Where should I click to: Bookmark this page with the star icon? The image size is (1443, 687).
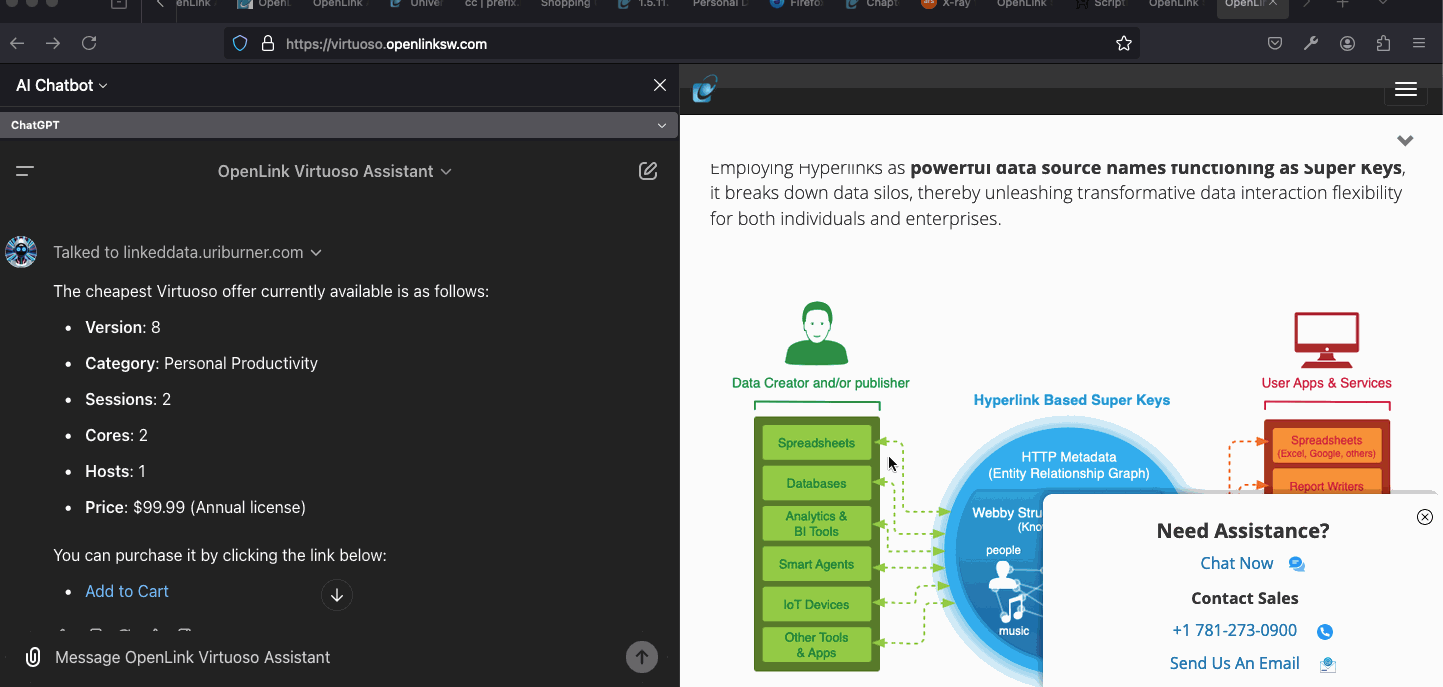pyautogui.click(x=1124, y=44)
